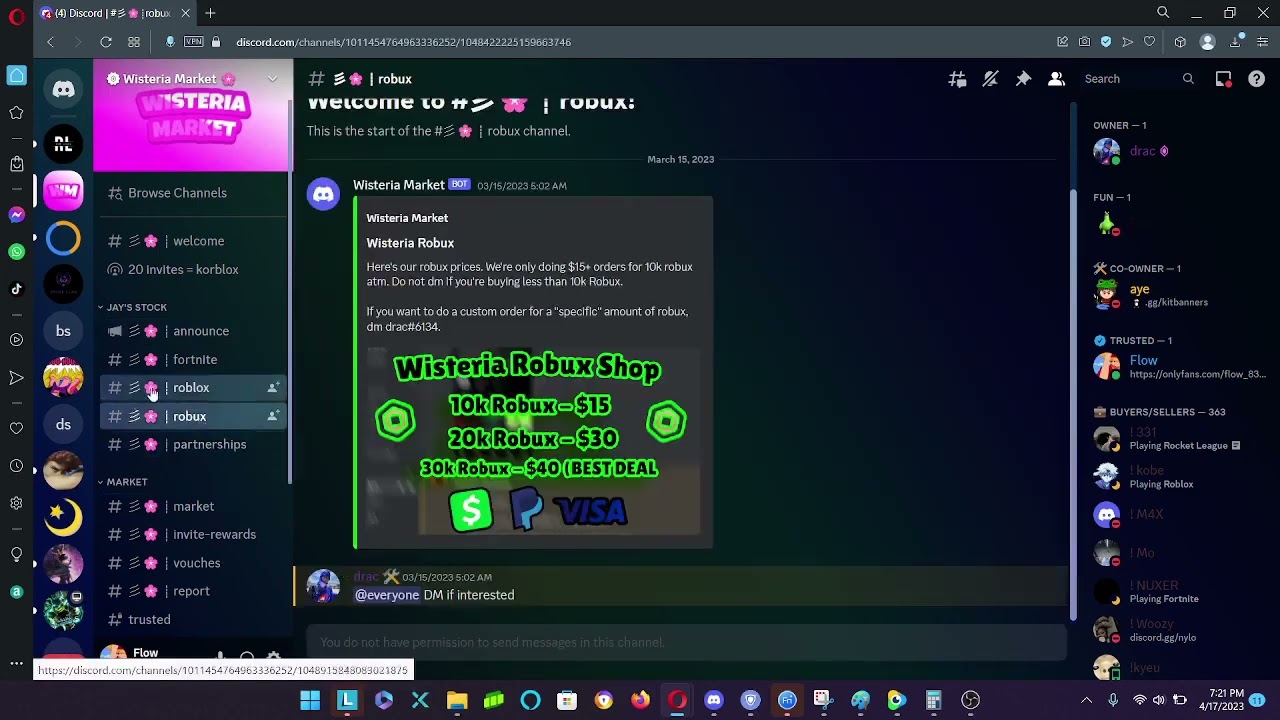
Task: Select the bs server icon
Action: pyautogui.click(x=63, y=331)
